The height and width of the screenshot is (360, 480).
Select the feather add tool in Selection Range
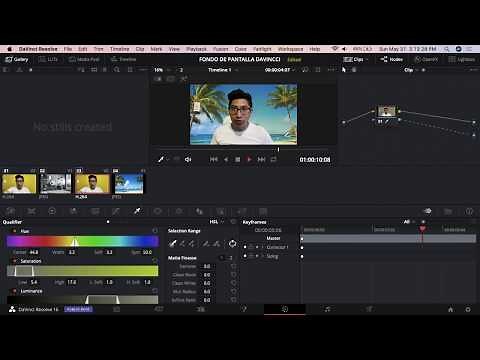[217, 244]
